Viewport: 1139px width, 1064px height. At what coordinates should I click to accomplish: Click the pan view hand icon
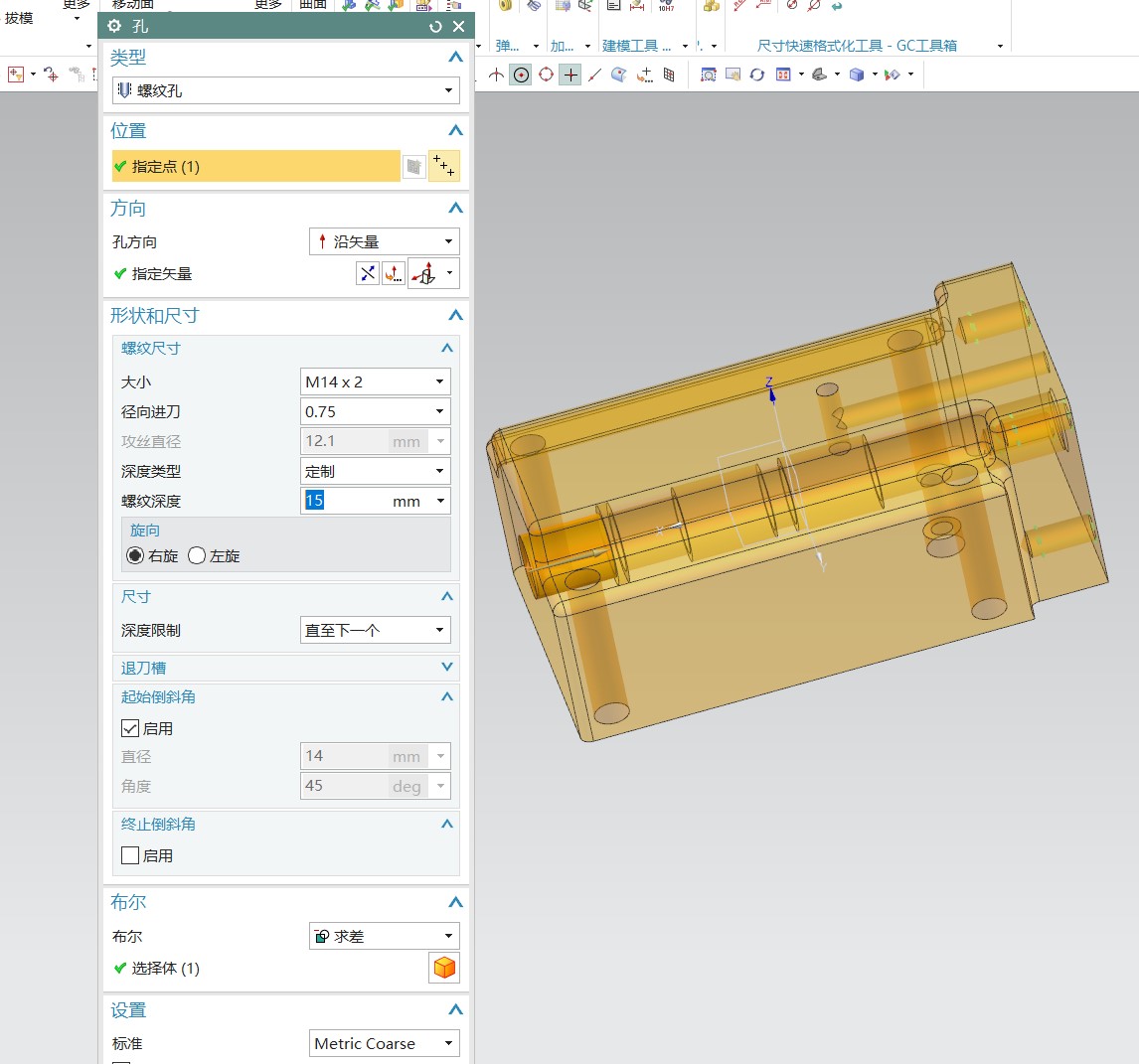(732, 75)
